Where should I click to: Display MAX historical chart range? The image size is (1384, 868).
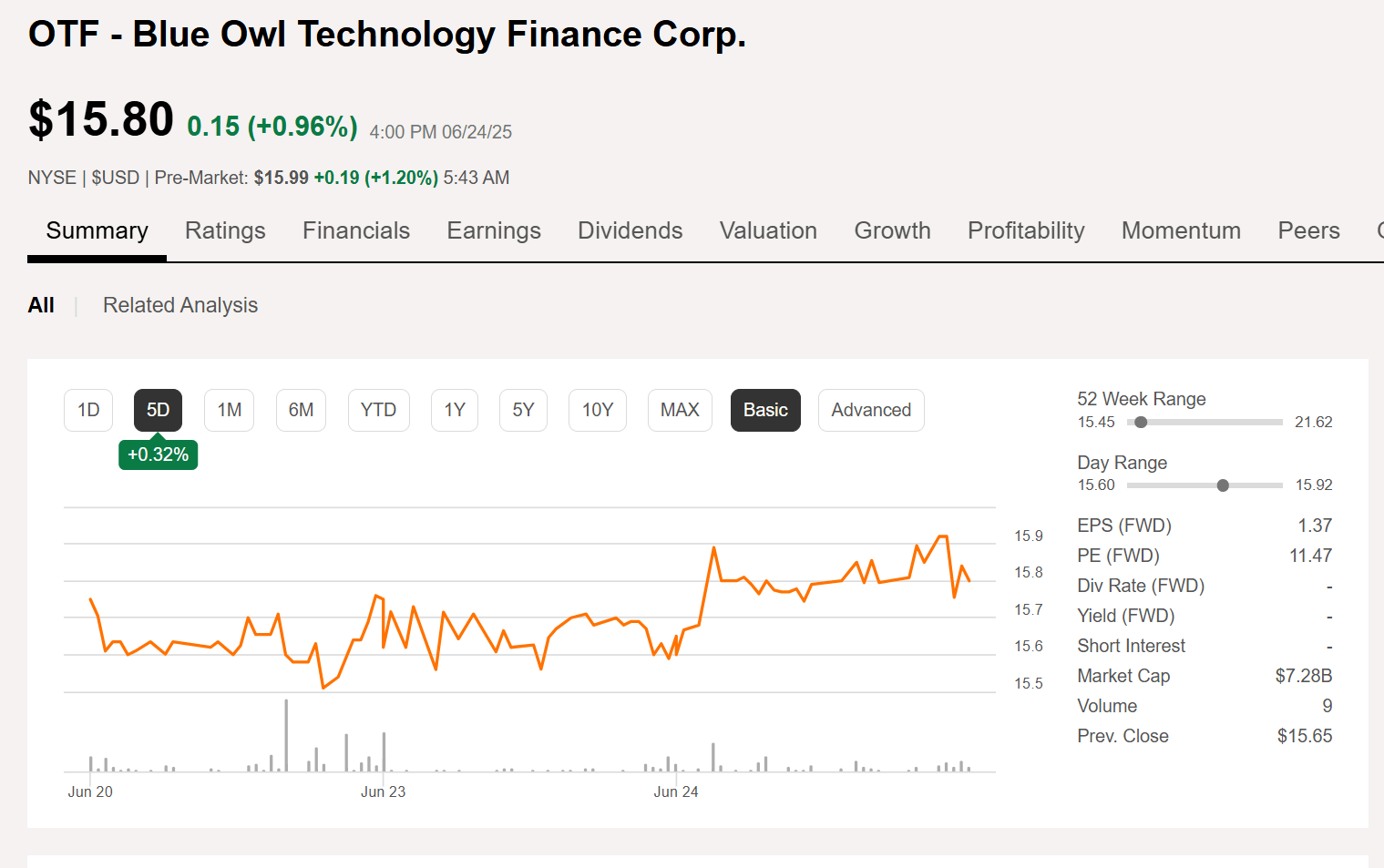(679, 410)
